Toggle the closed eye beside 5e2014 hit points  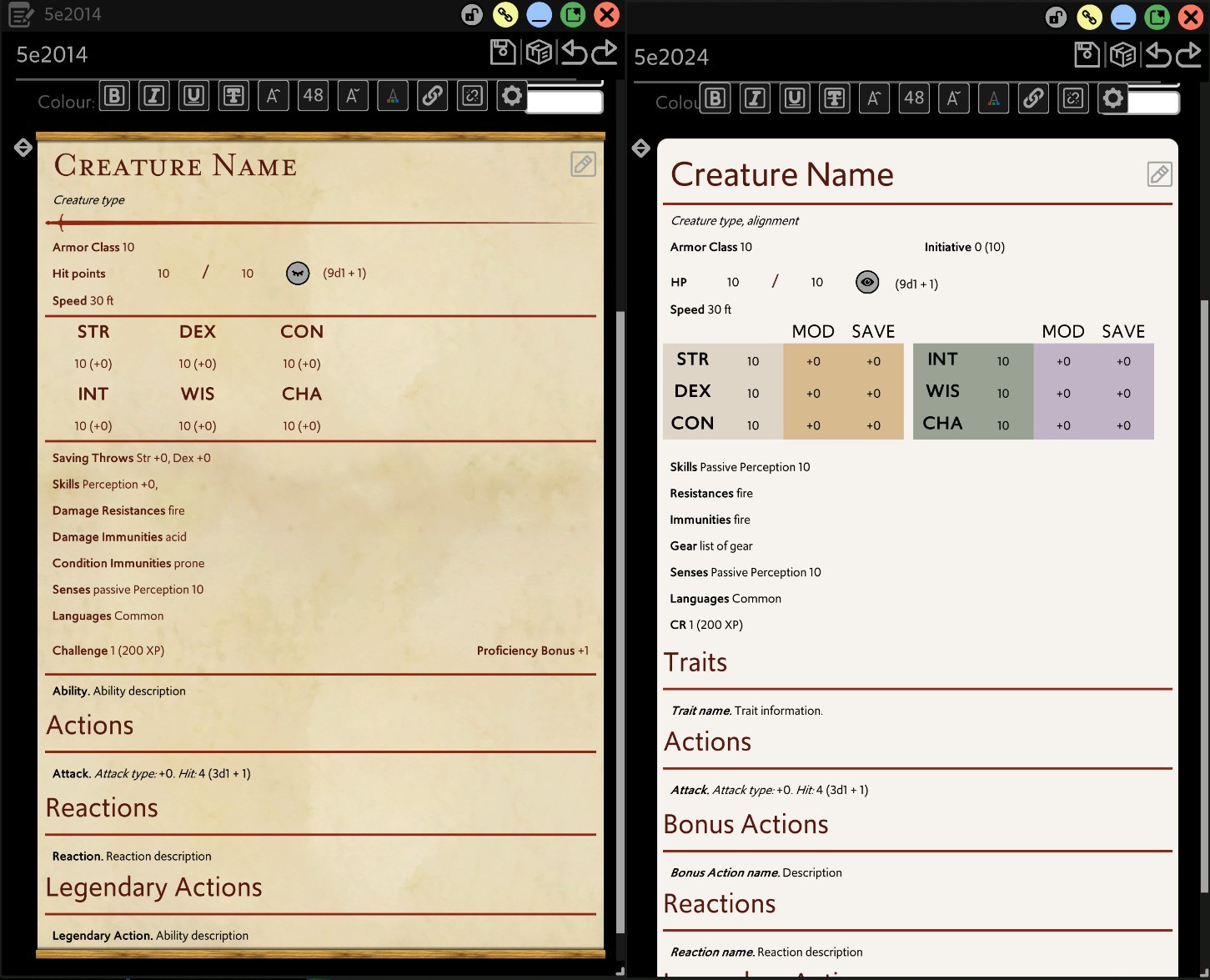pos(298,273)
